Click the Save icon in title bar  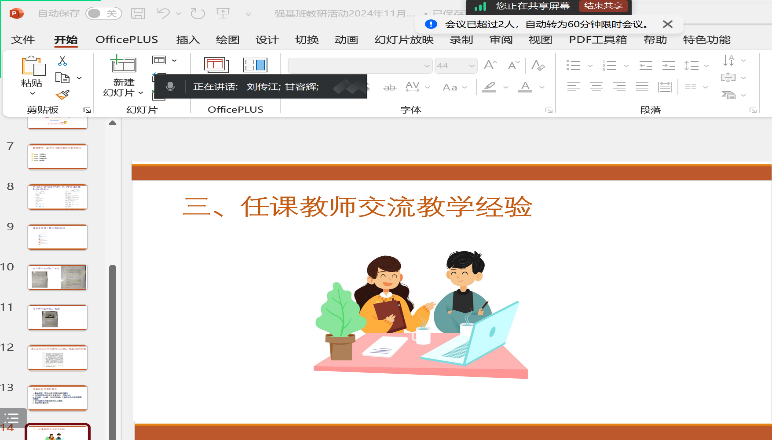coord(139,14)
